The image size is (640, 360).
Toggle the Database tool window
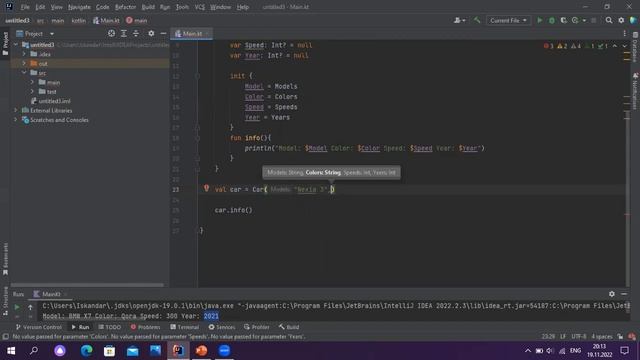[x=635, y=47]
